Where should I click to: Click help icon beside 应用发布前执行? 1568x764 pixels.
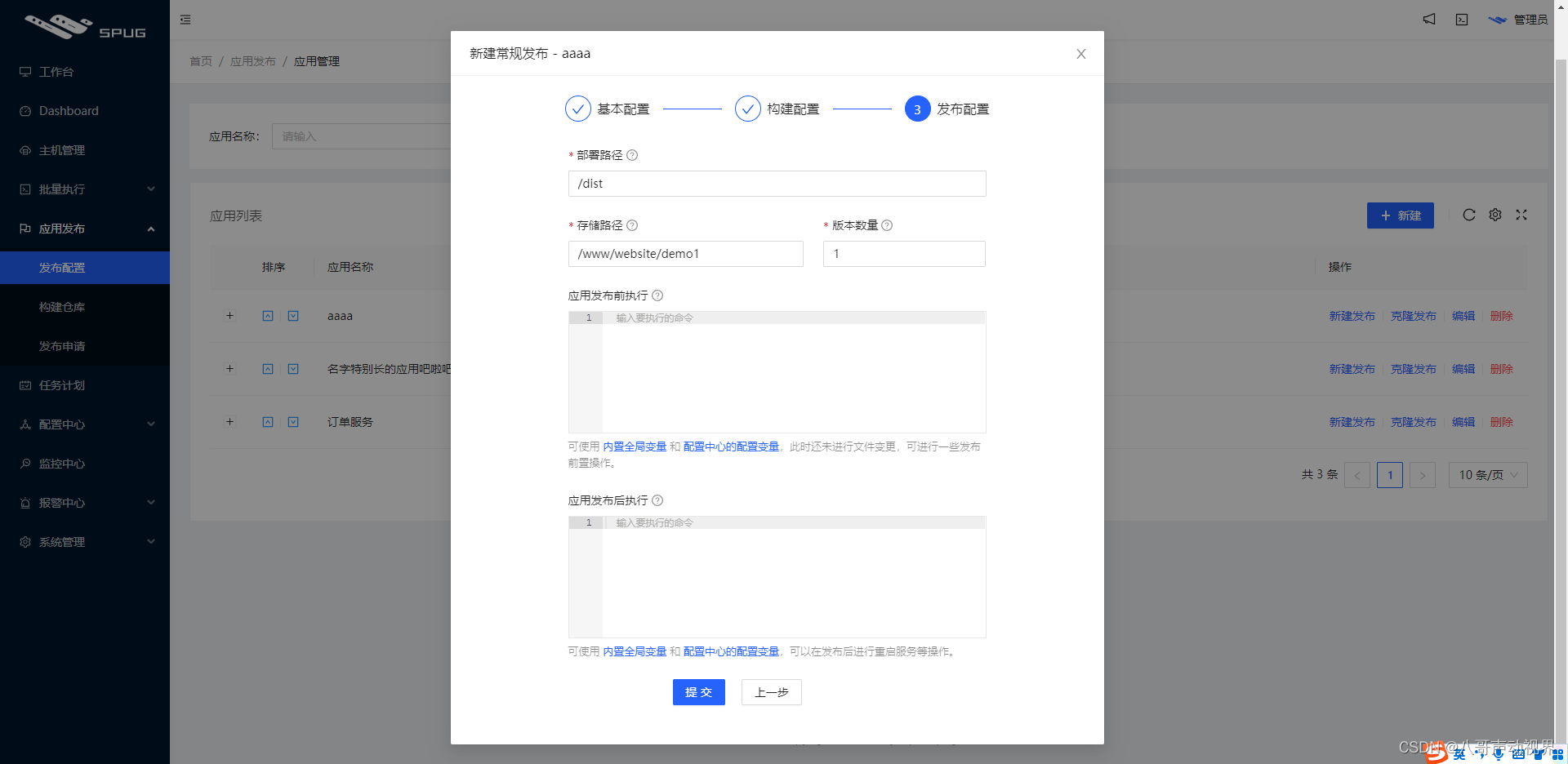[x=657, y=295]
